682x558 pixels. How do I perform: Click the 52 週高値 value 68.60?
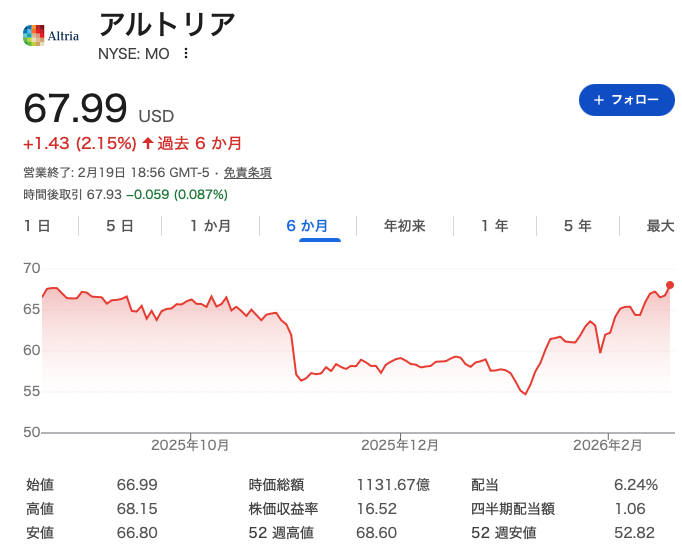click(x=376, y=533)
